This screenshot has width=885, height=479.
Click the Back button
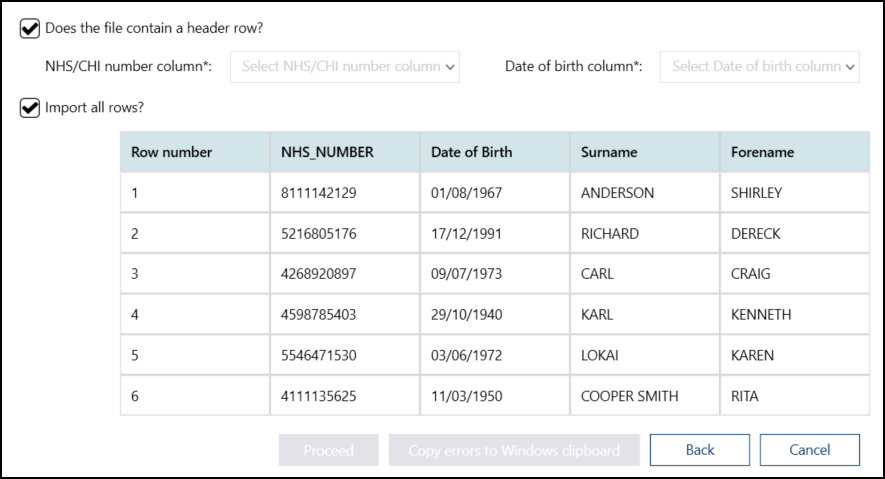coord(700,450)
